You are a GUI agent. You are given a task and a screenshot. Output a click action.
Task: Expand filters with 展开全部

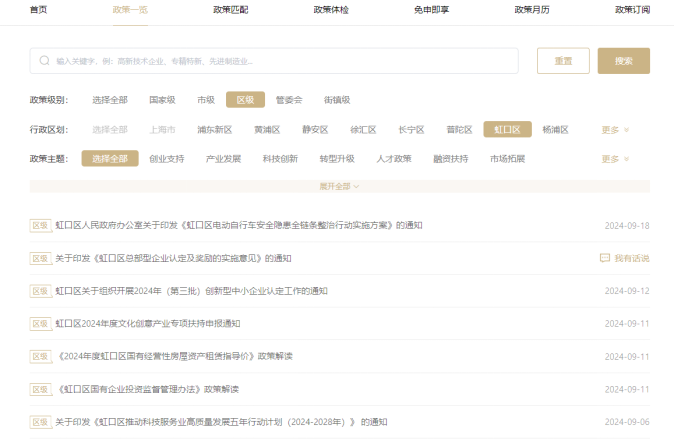339,186
